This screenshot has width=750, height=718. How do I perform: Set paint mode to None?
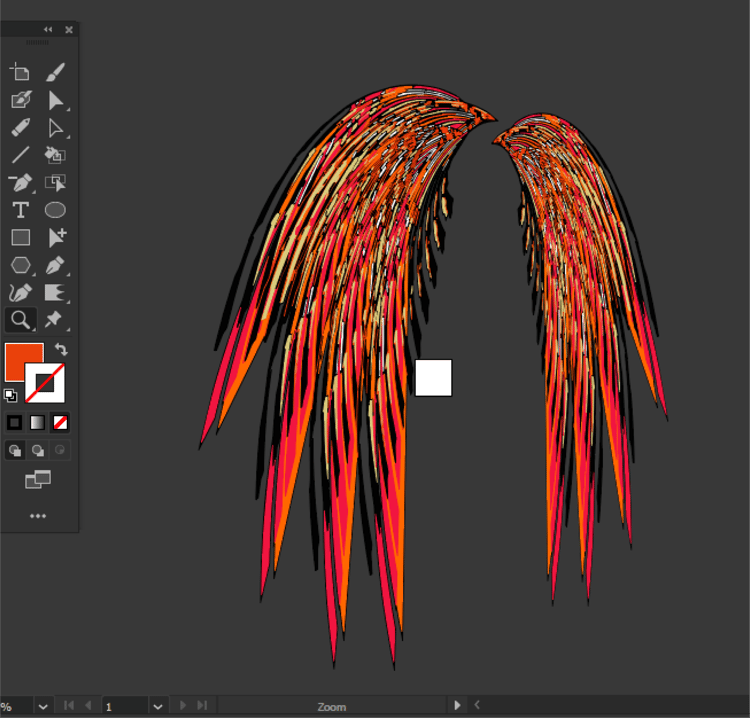click(x=60, y=422)
